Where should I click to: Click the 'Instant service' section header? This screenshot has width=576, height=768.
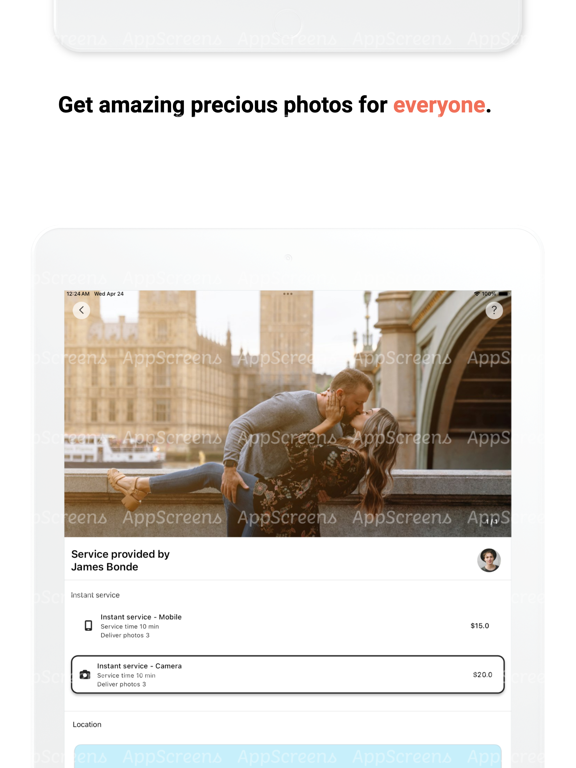tap(95, 595)
